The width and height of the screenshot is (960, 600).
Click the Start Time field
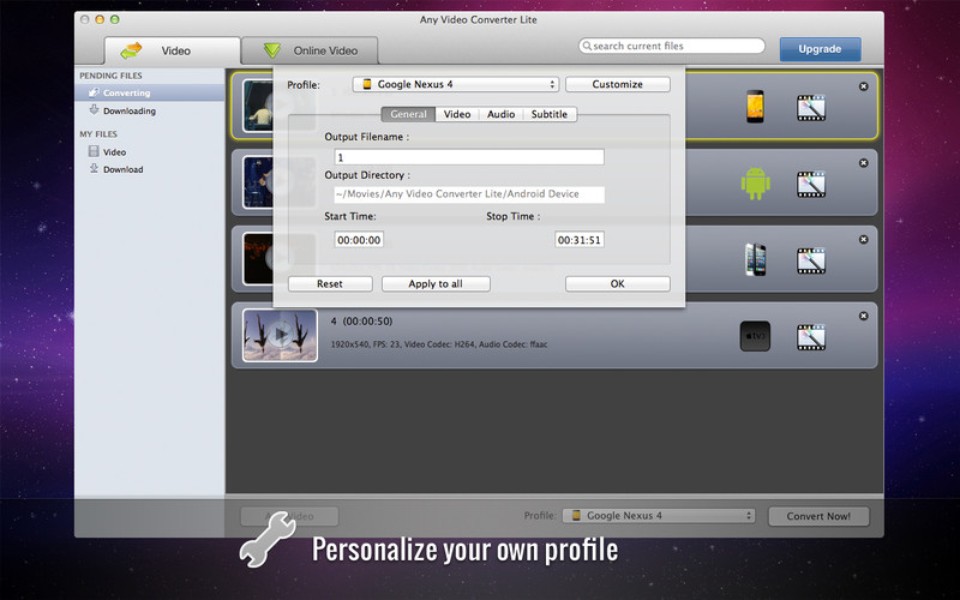(x=359, y=240)
